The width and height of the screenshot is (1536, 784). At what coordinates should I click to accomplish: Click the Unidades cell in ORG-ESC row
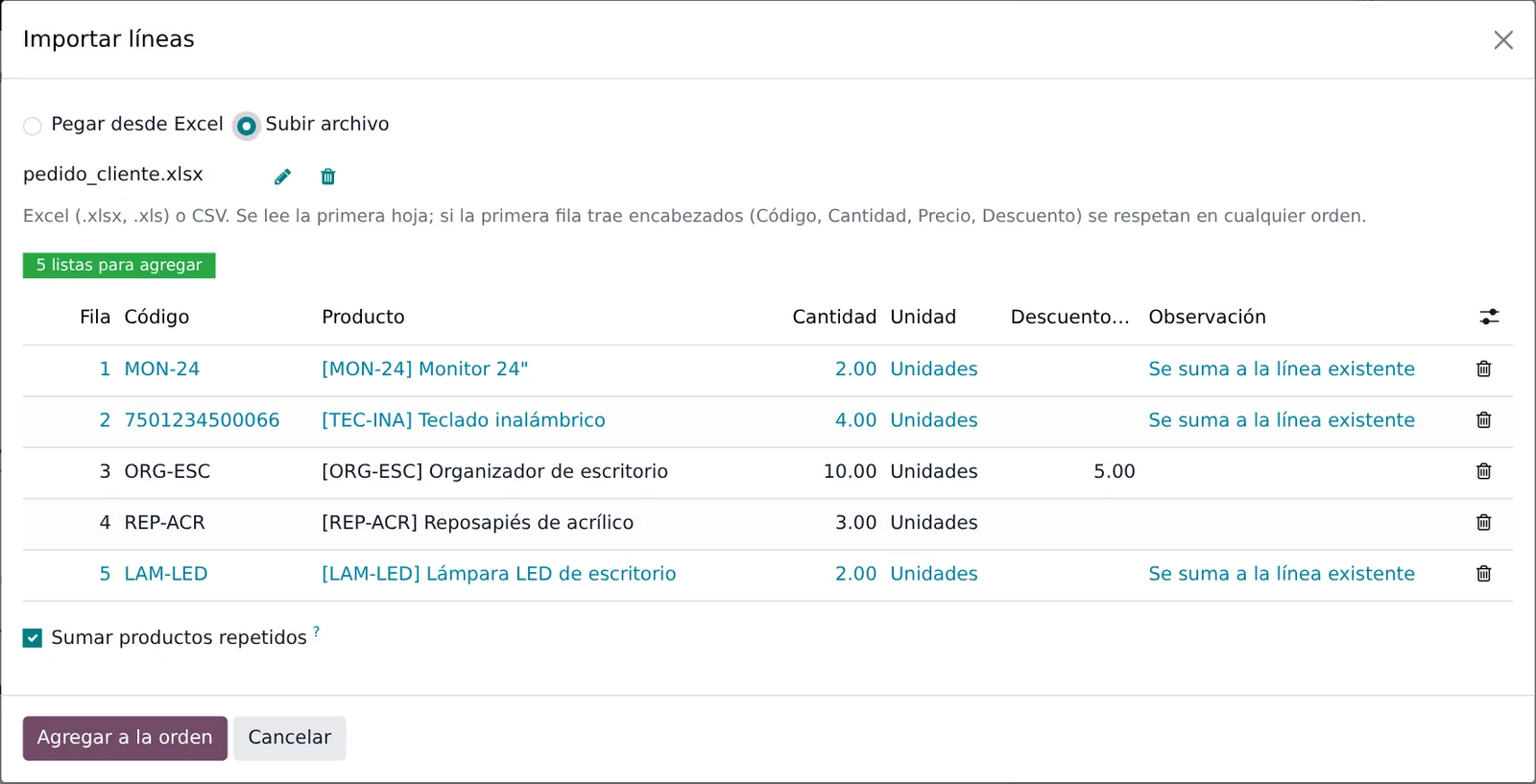click(933, 471)
